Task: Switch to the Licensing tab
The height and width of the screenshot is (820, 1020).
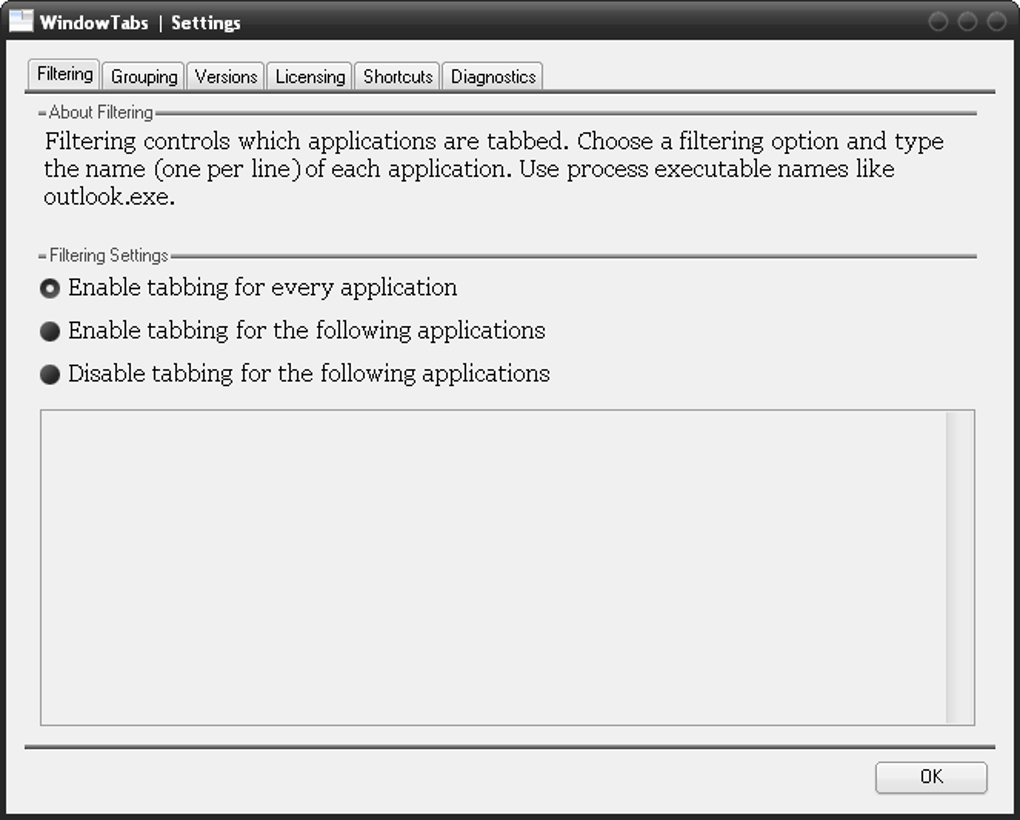Action: [x=309, y=76]
